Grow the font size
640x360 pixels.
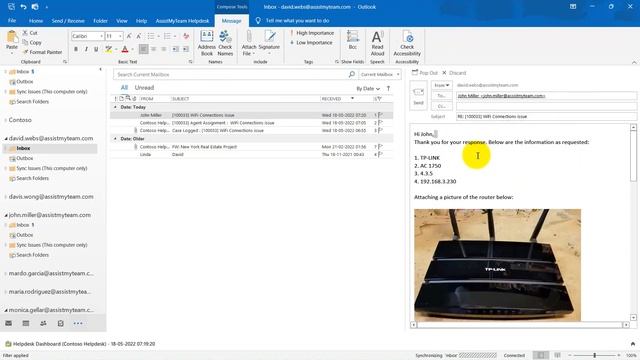129,36
